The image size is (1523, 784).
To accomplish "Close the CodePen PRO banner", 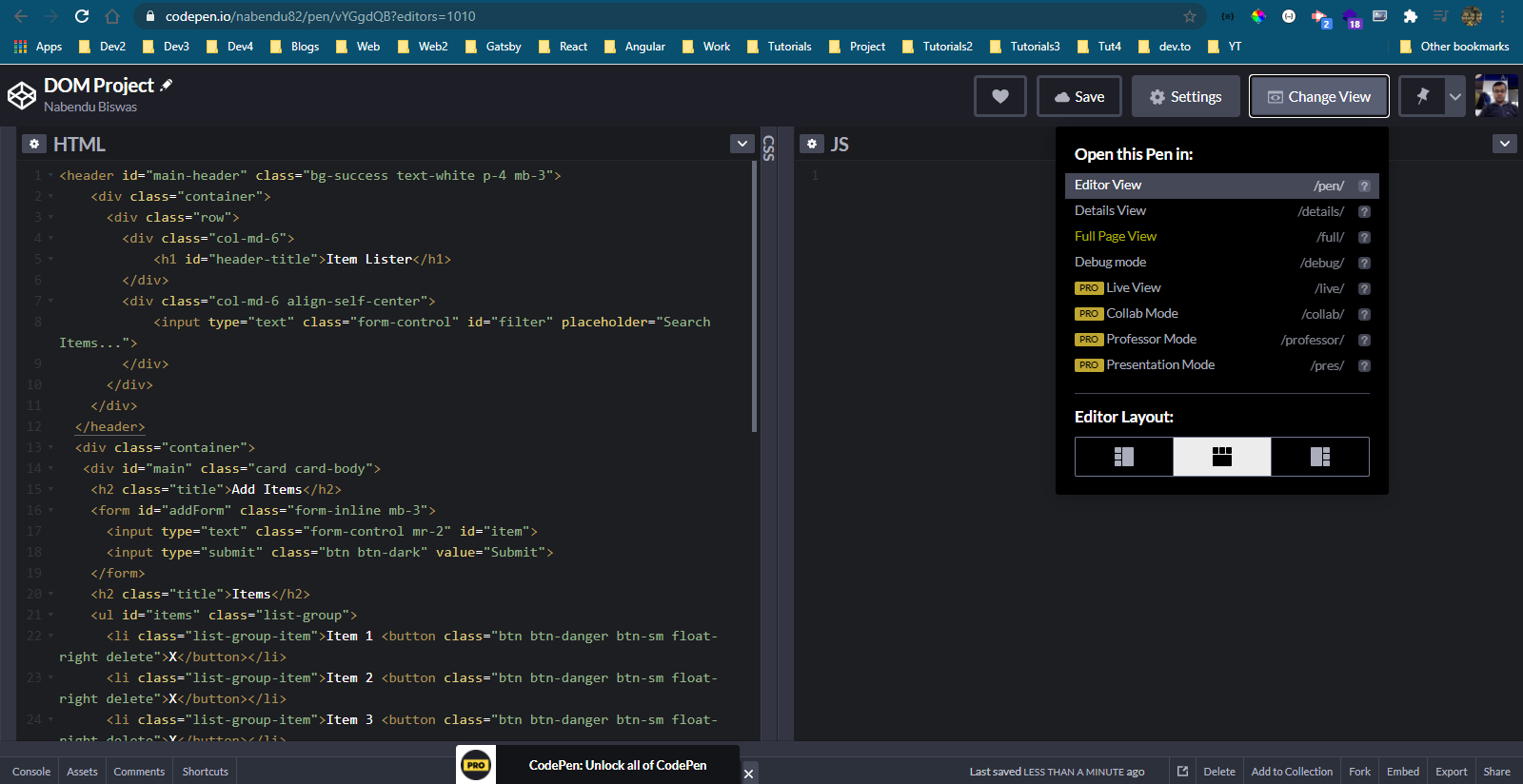I will pos(749,774).
